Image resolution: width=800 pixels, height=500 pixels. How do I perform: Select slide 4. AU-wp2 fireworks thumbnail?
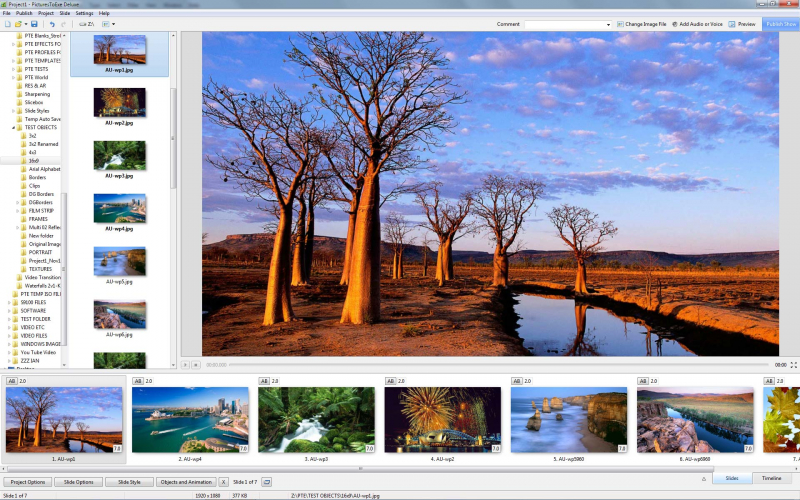[x=442, y=419]
